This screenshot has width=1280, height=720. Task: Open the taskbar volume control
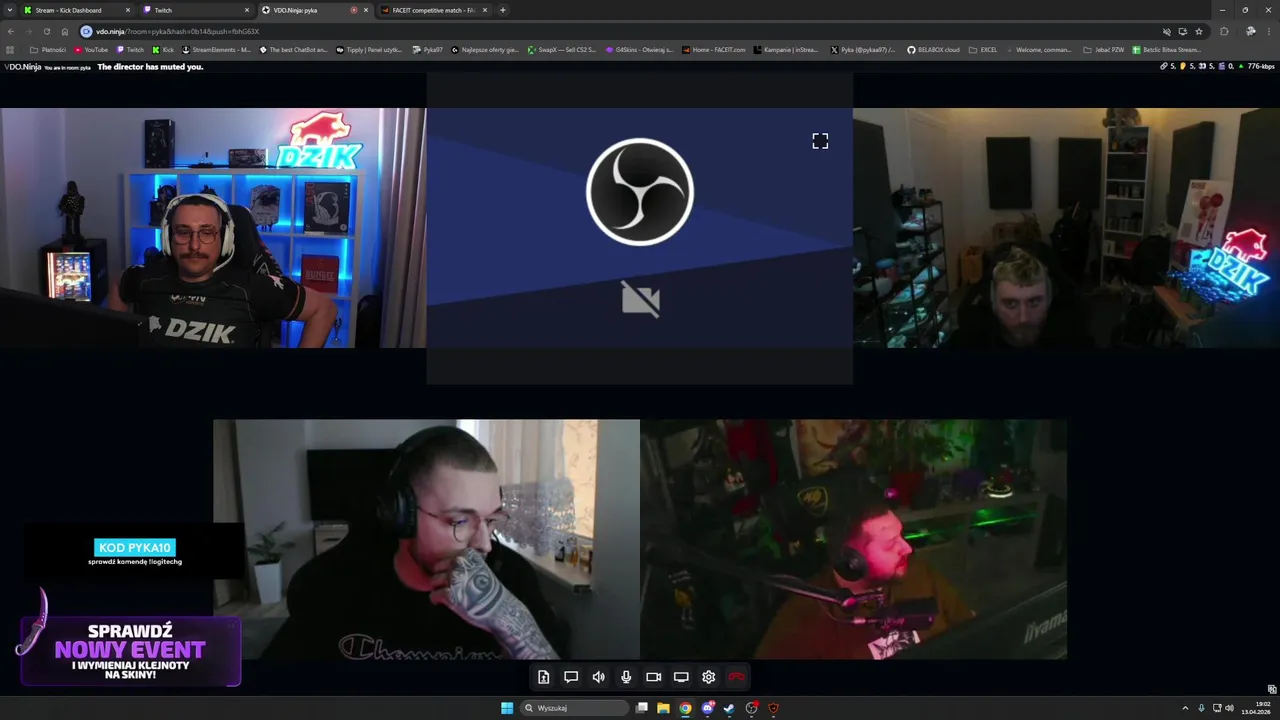(1229, 708)
